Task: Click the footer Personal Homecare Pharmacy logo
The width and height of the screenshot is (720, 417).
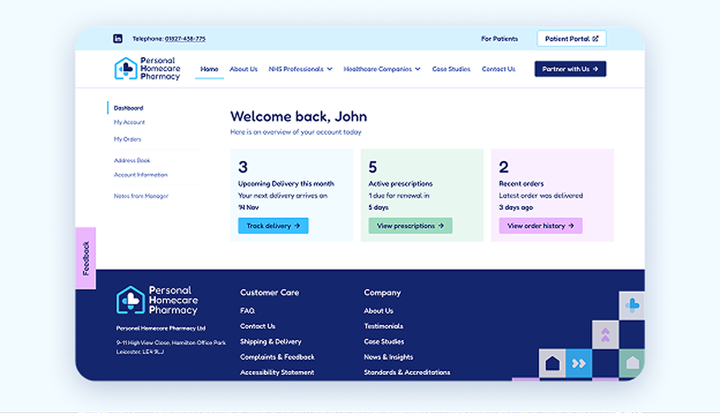Action: tap(157, 300)
